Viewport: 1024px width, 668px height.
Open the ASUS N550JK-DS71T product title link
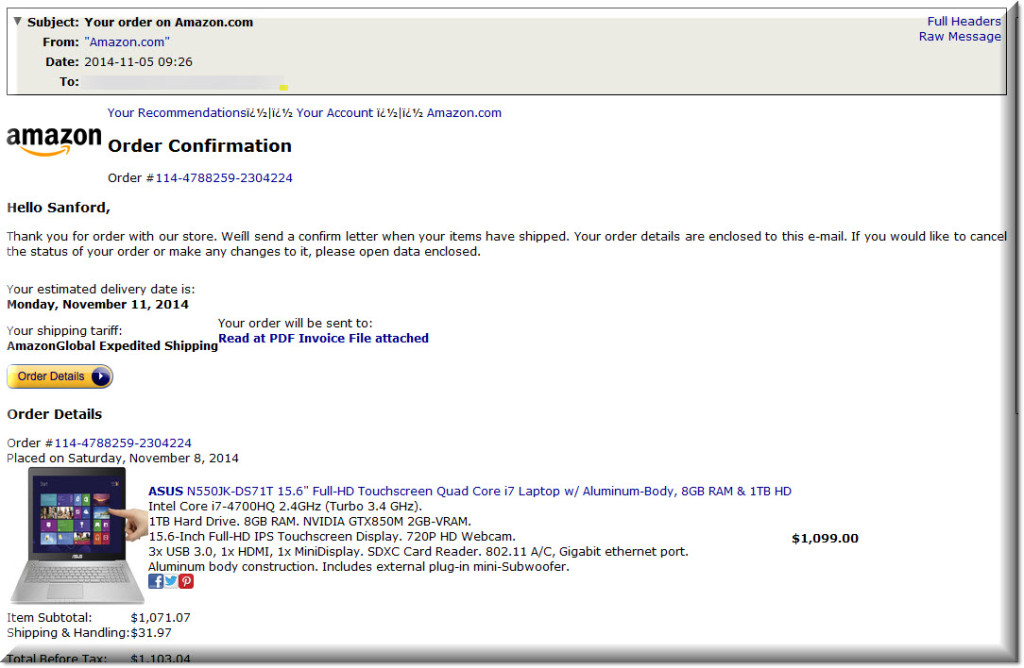click(469, 491)
